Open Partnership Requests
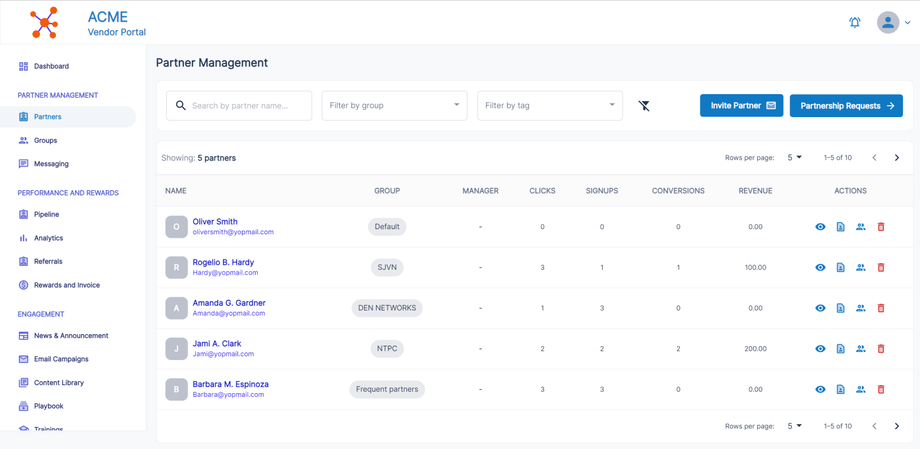This screenshot has width=920, height=449. coord(846,105)
